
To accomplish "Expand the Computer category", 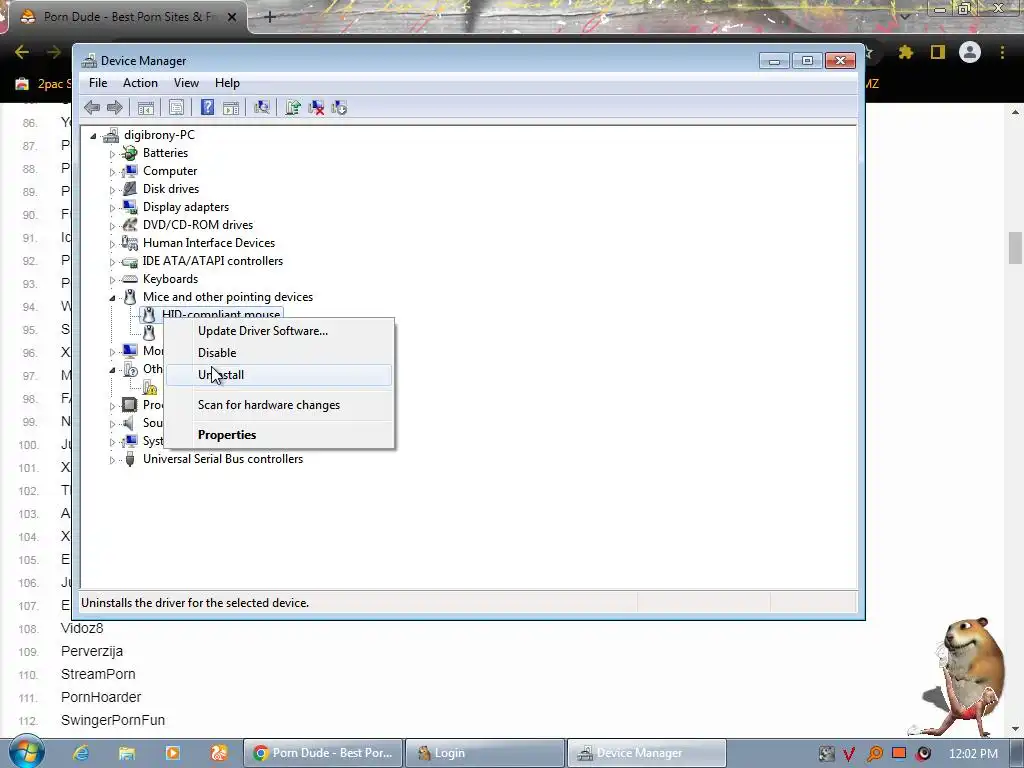I will 112,172.
